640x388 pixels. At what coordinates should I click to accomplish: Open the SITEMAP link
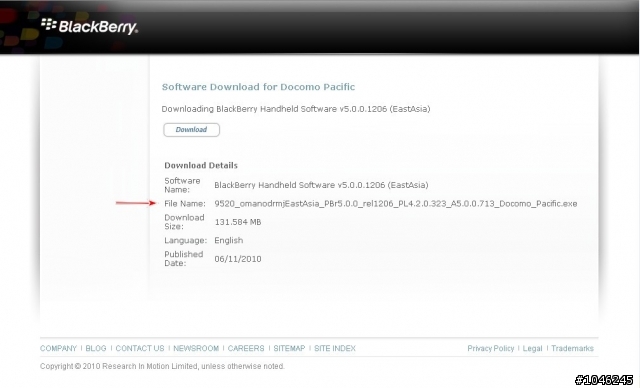289,348
